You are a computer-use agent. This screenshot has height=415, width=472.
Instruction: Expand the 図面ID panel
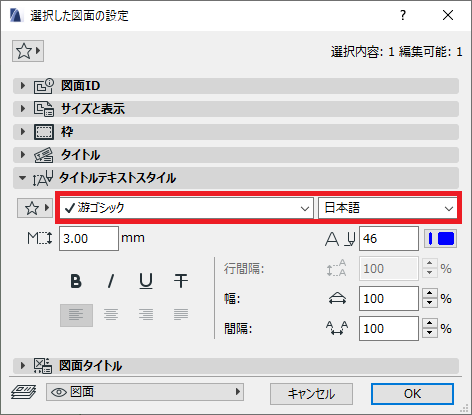point(23,86)
